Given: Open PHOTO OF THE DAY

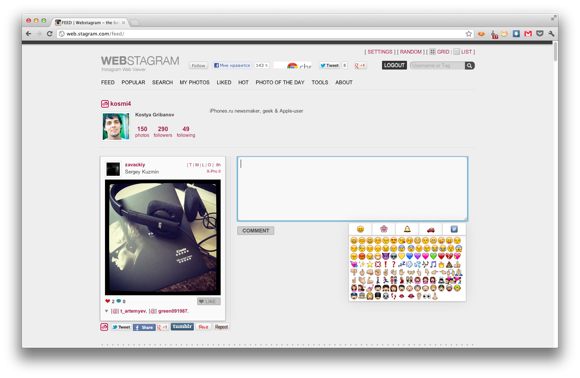Looking at the screenshot, I should [280, 82].
